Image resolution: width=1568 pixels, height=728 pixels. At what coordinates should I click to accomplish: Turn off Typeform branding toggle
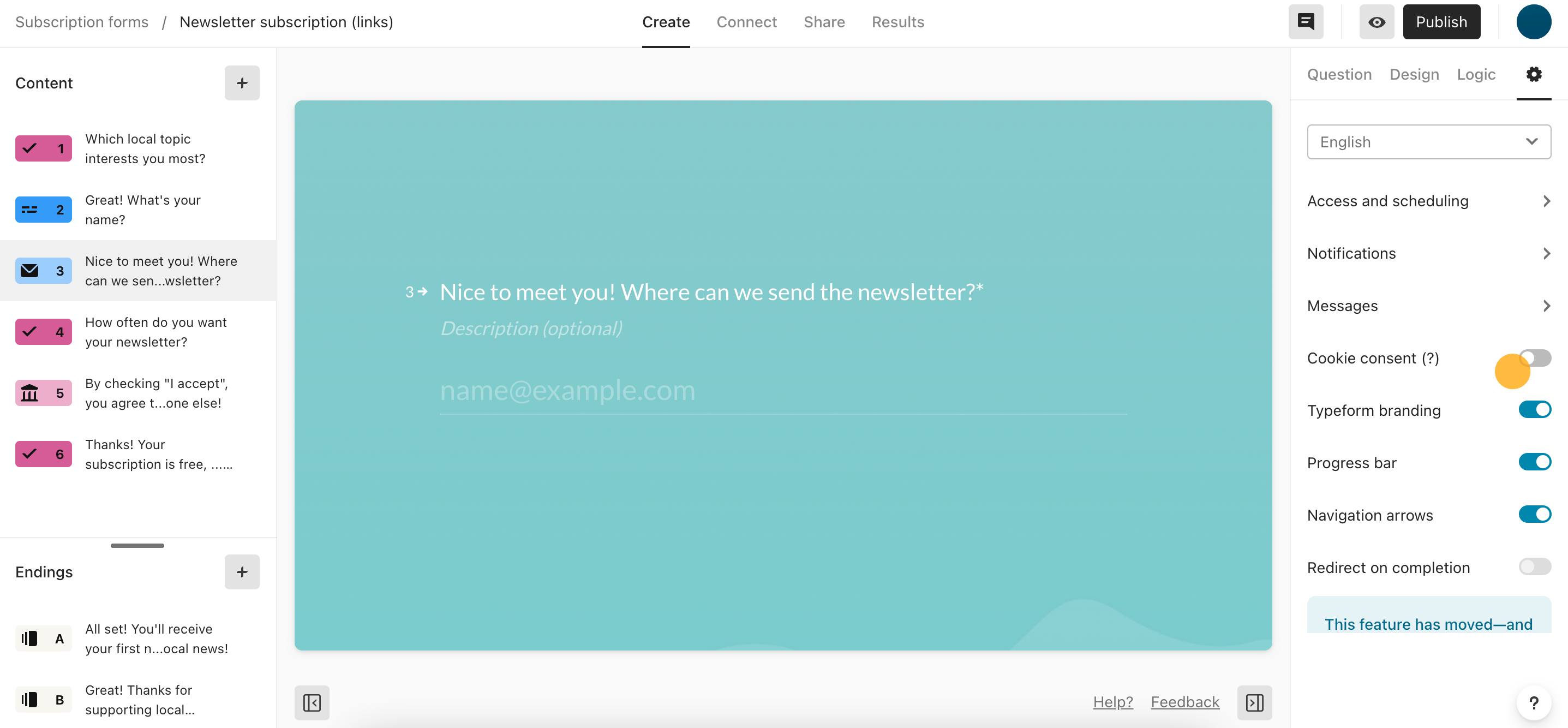click(1535, 410)
